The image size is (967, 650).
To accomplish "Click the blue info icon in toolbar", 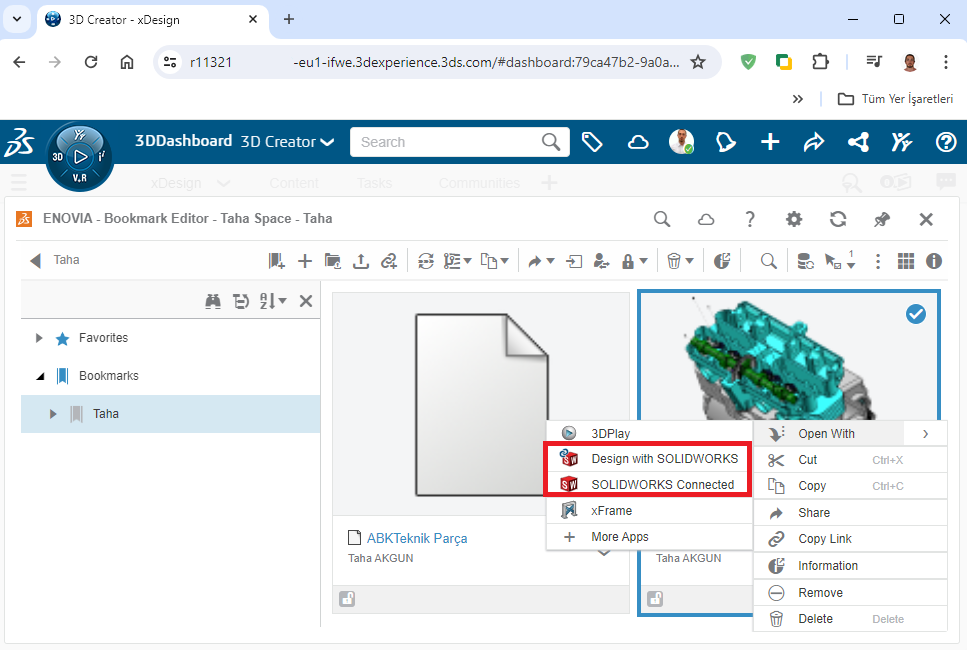I will coord(934,261).
